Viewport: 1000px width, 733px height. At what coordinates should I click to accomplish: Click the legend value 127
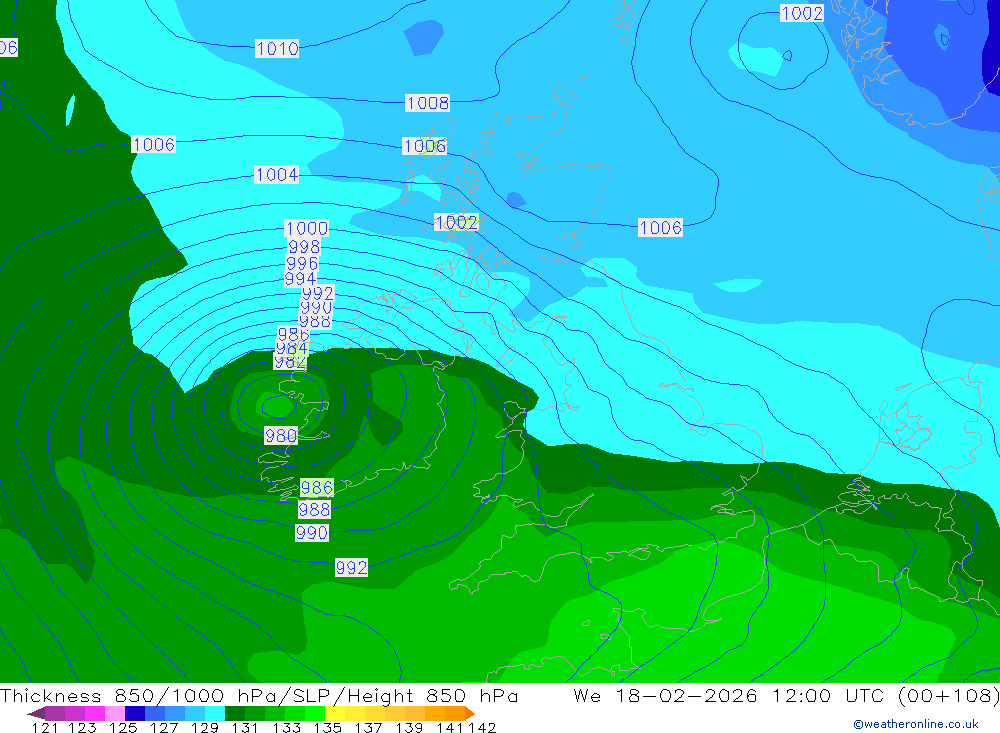164,728
